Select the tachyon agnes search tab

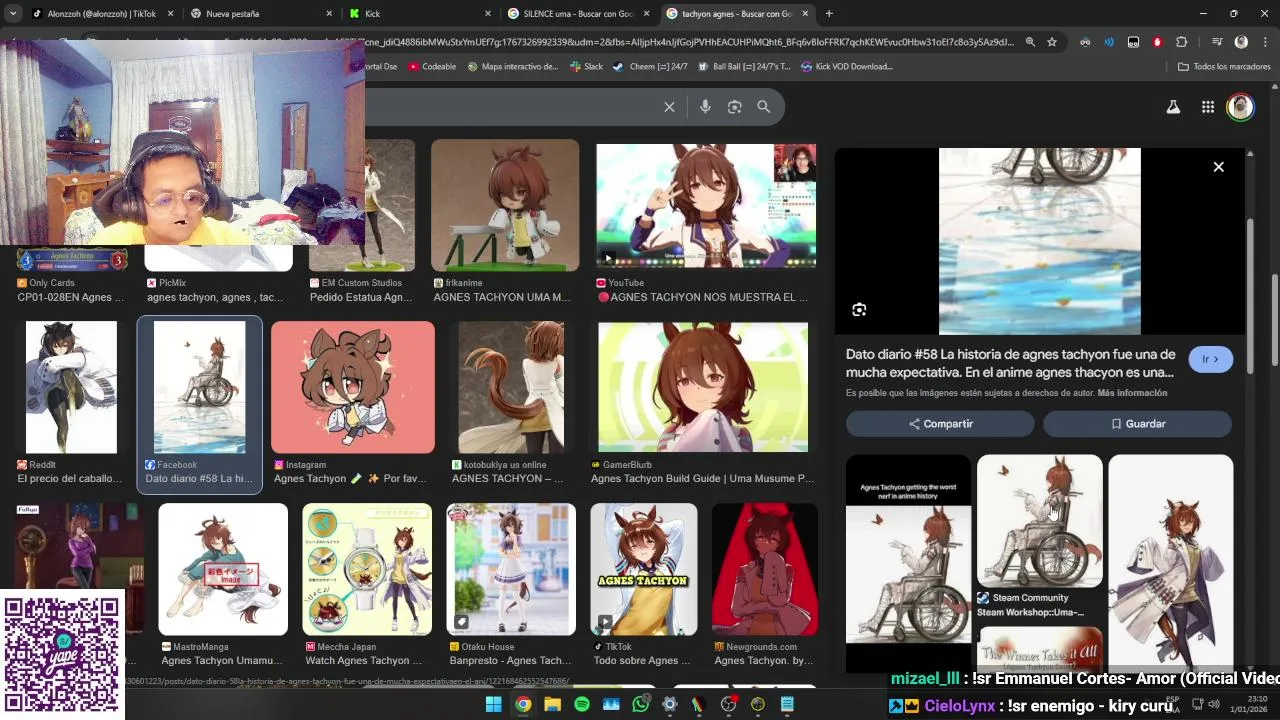pos(736,14)
